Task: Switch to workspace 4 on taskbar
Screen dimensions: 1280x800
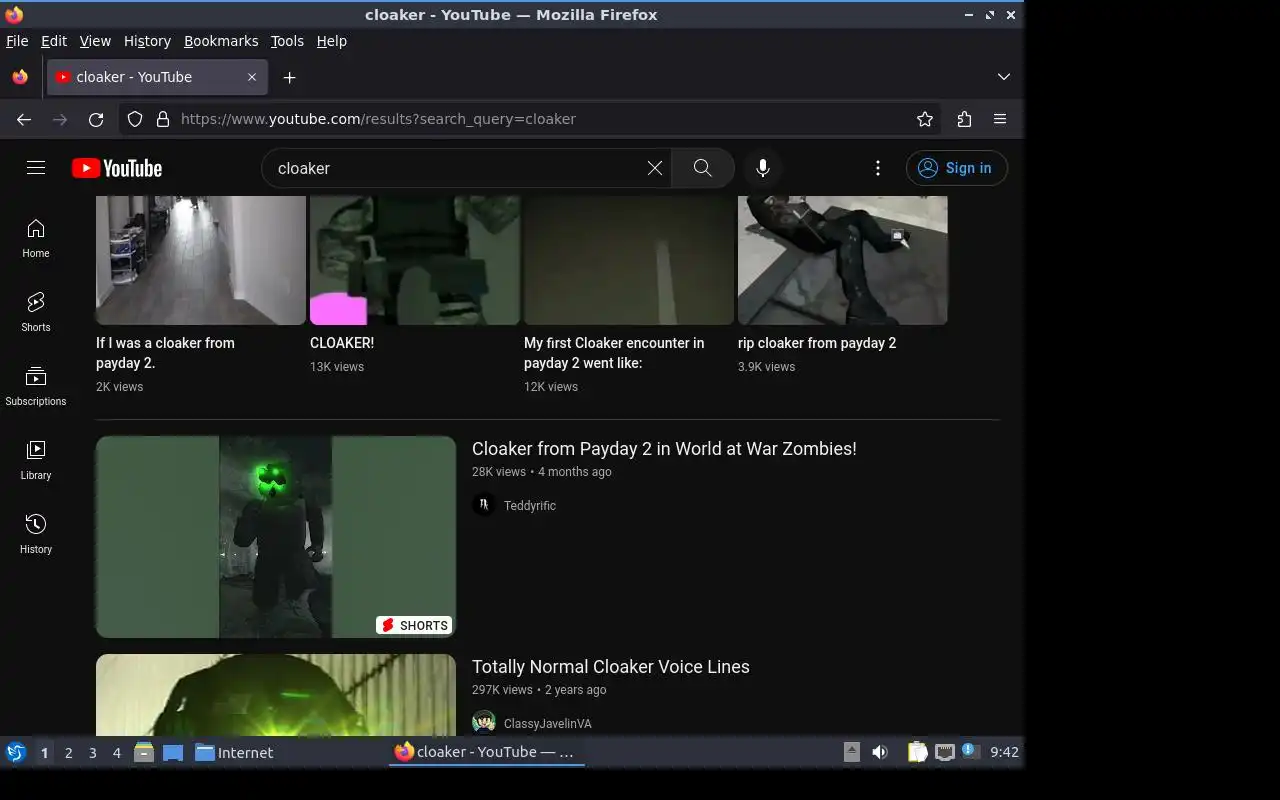Action: click(x=117, y=753)
